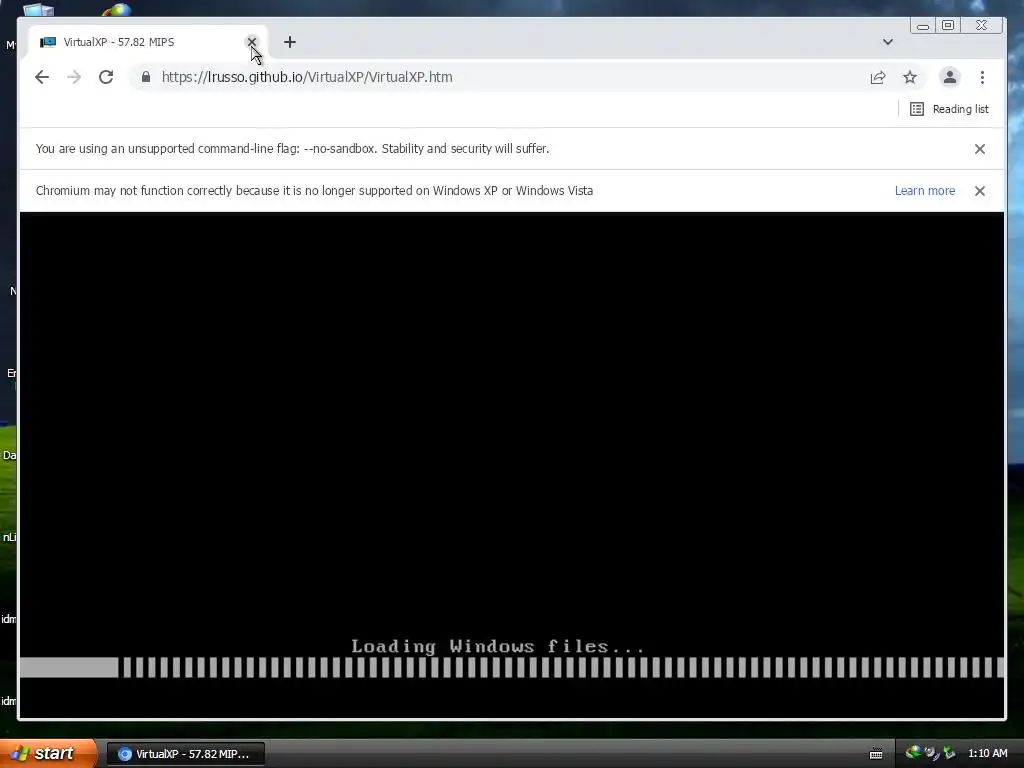Open the Windows start menu
The height and width of the screenshot is (768, 1024).
[x=48, y=753]
